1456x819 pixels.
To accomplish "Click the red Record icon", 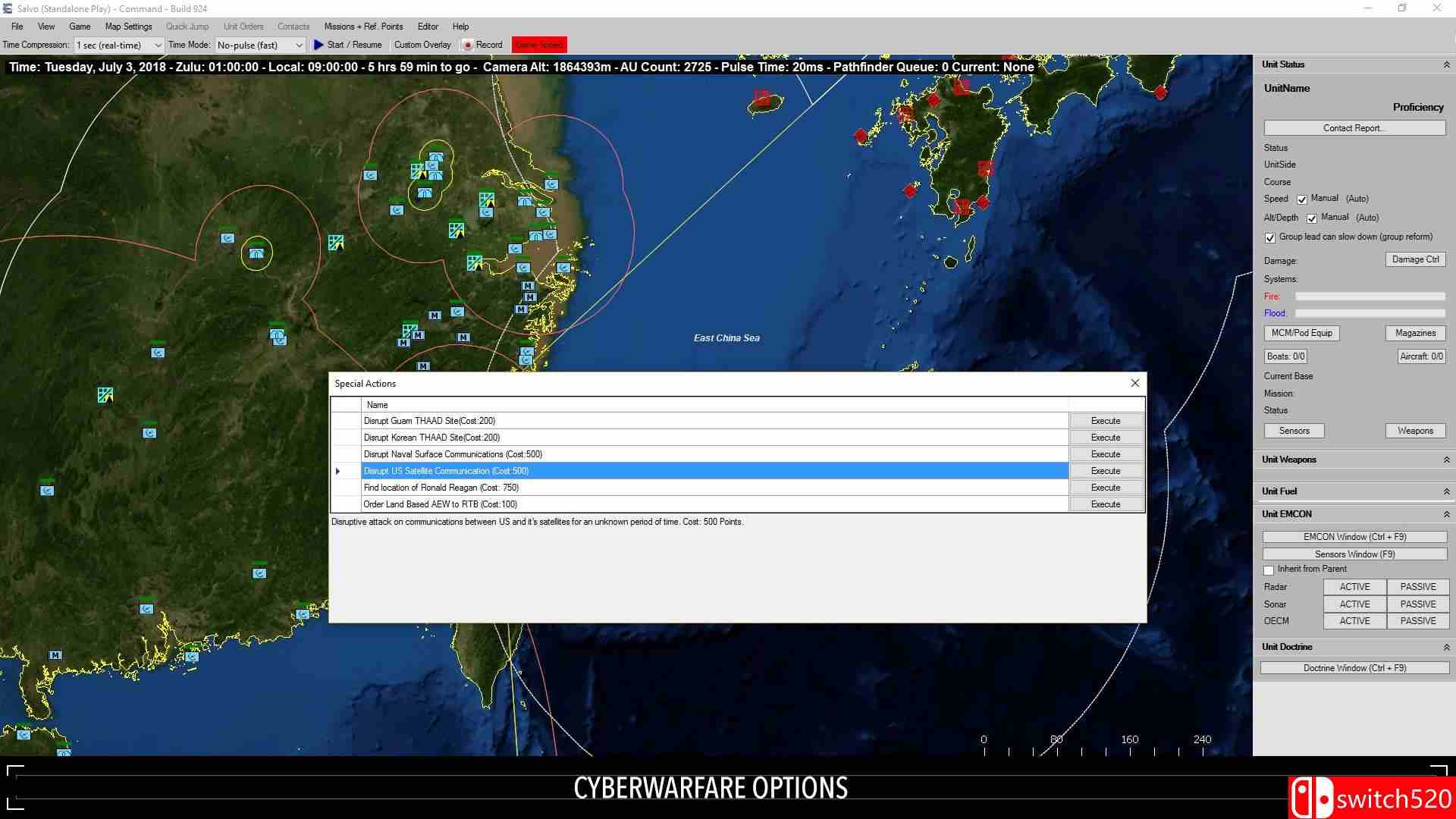I will (468, 45).
